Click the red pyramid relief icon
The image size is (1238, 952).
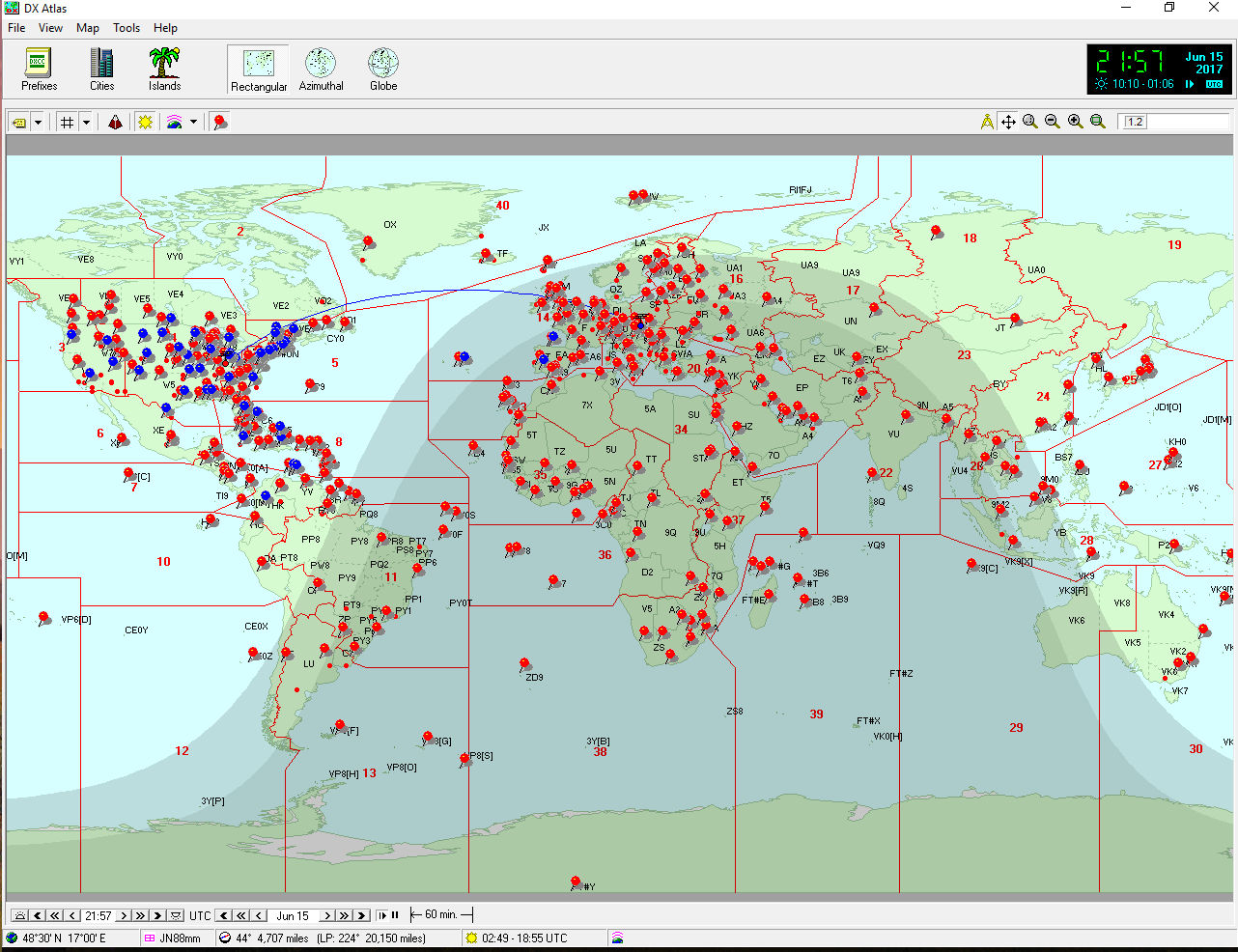point(115,122)
